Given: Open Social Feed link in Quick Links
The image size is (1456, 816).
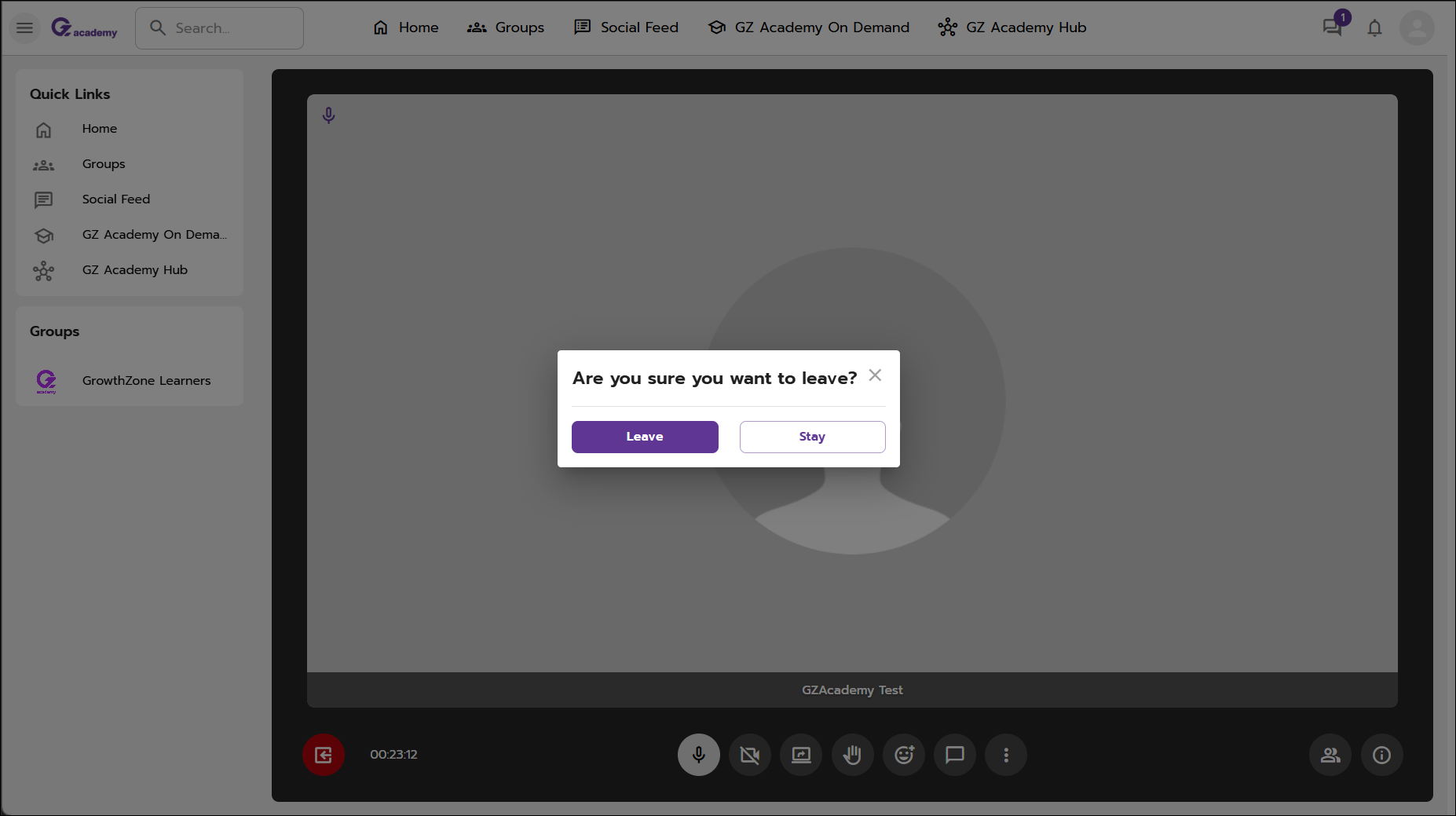Looking at the screenshot, I should click(x=116, y=199).
